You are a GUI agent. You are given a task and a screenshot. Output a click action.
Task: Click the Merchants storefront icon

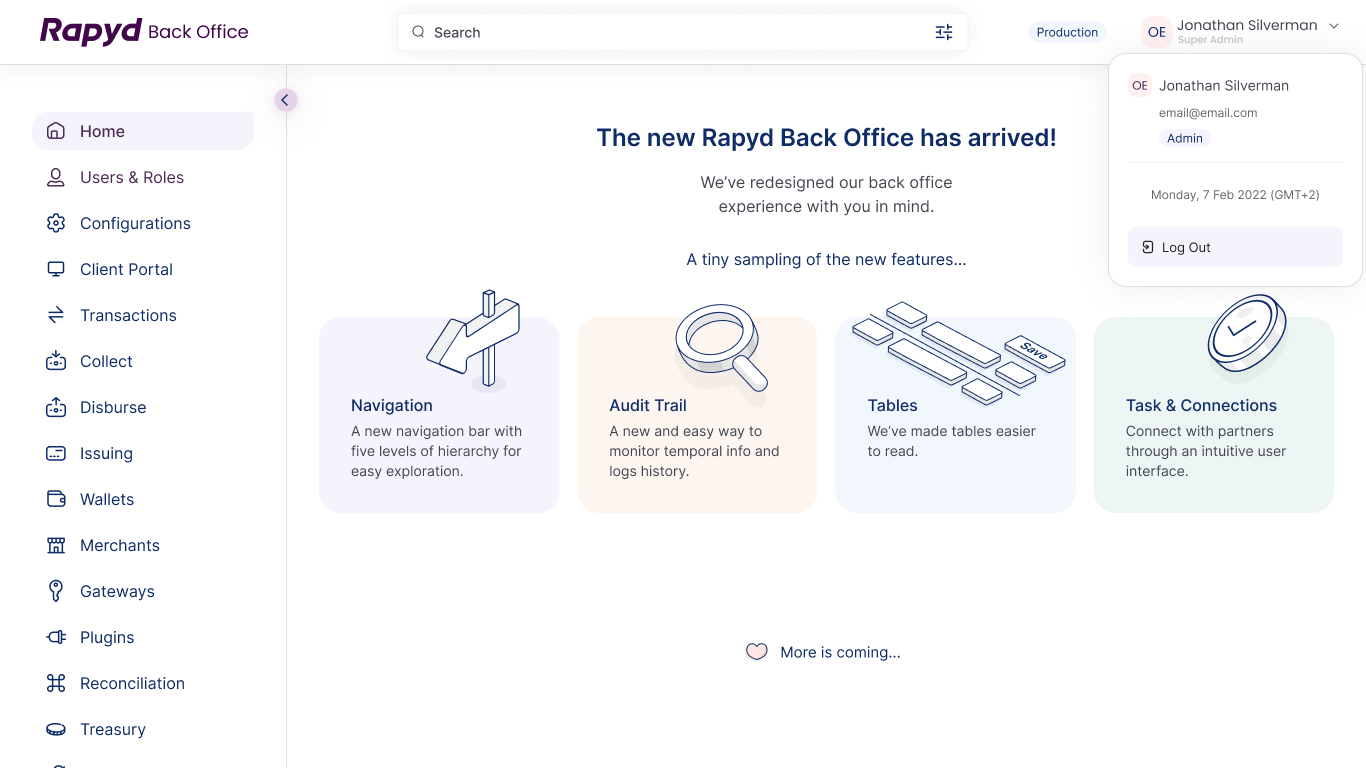(x=56, y=545)
